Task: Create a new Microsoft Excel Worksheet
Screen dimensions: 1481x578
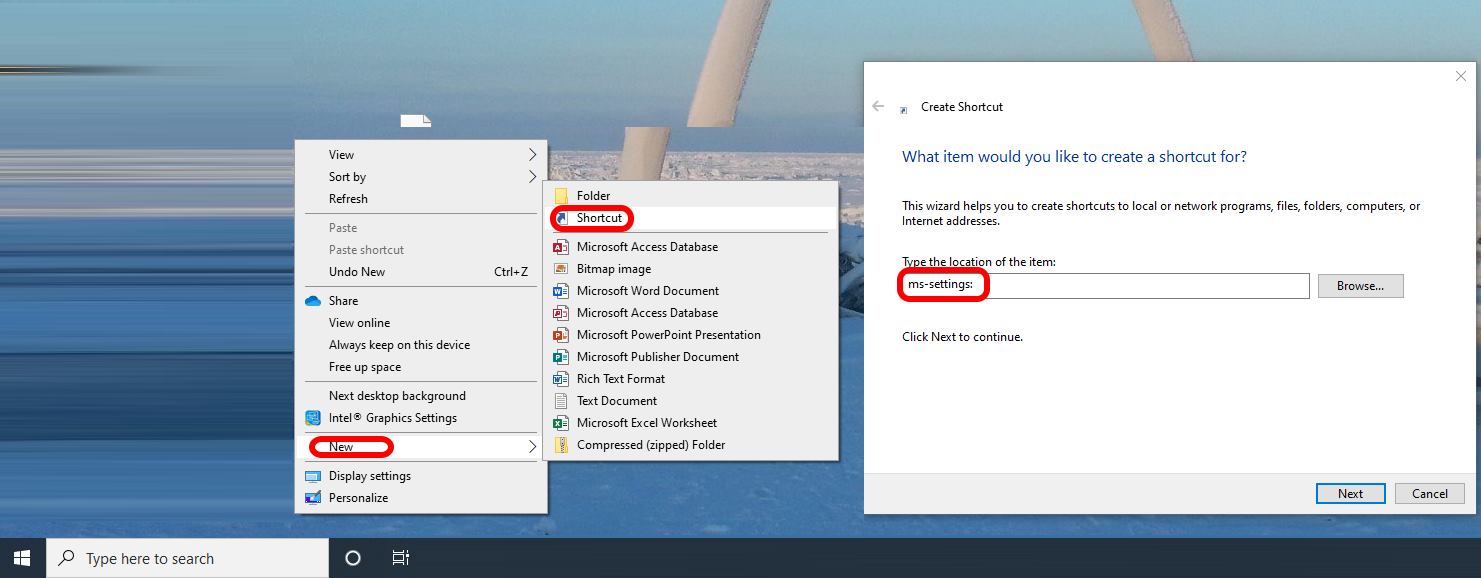Action: coord(647,422)
